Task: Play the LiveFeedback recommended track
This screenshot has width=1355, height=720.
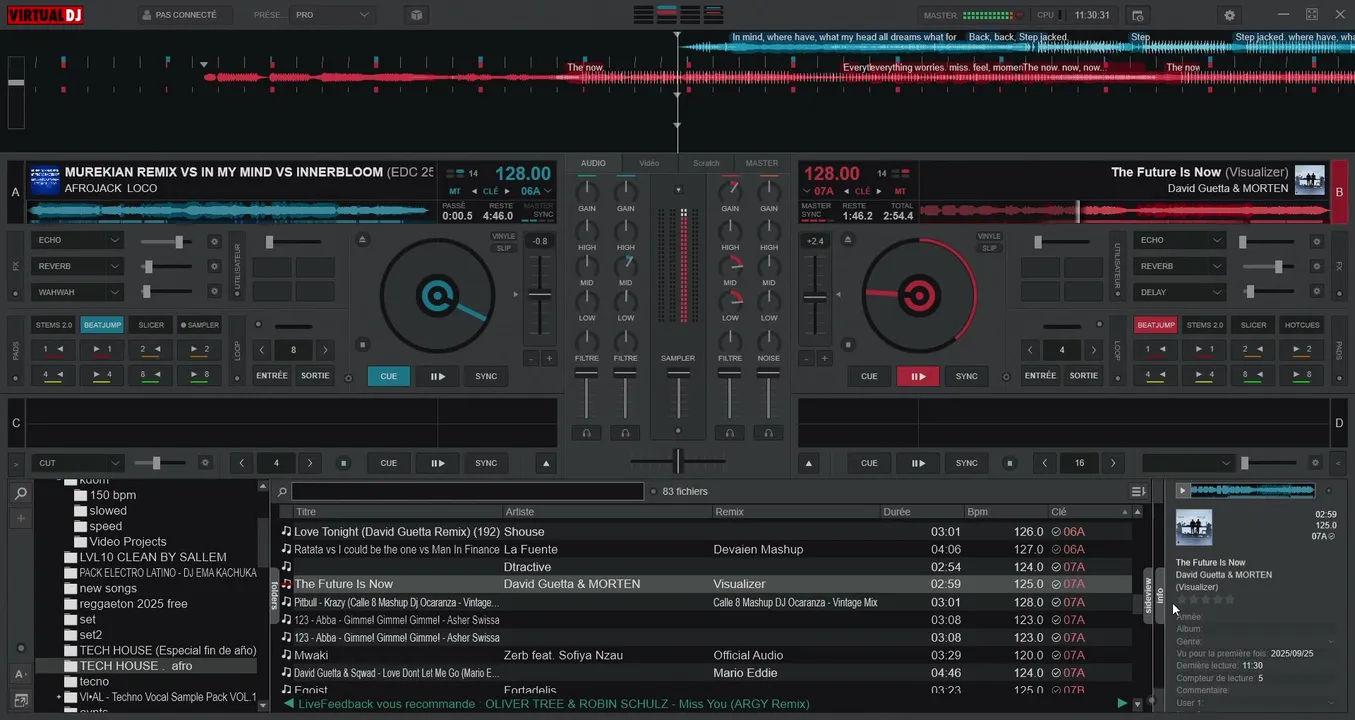Action: pyautogui.click(x=1122, y=704)
